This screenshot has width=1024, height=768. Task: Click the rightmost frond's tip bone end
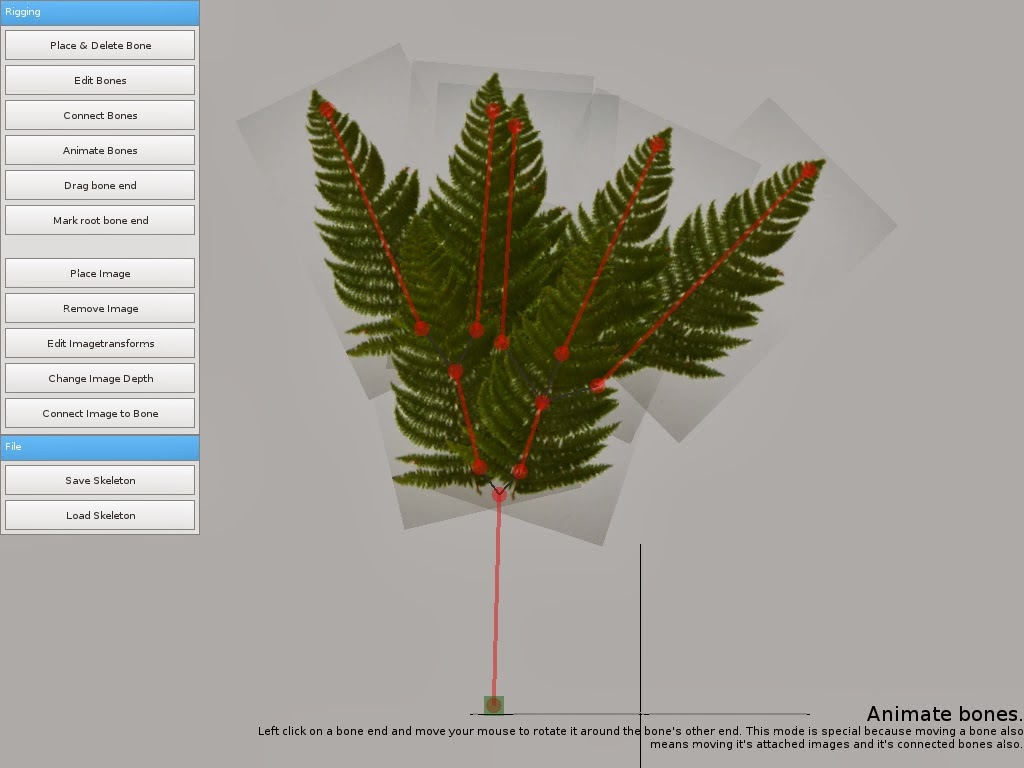click(809, 171)
